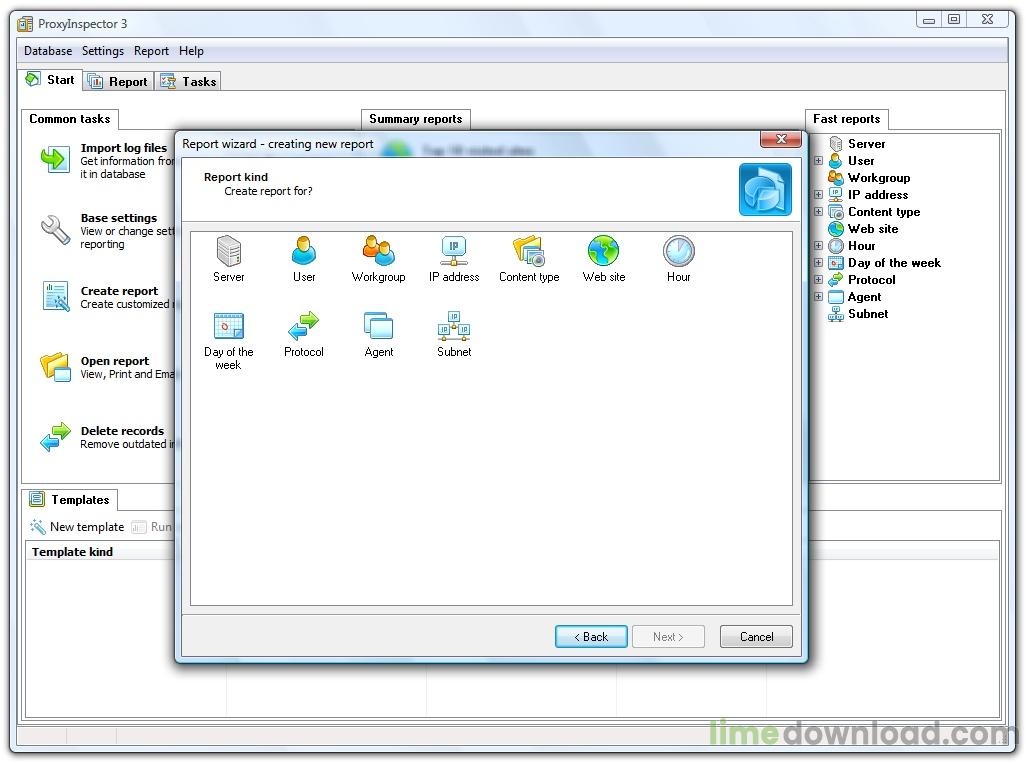
Task: Choose the User icon in report wizard
Action: [x=304, y=251]
